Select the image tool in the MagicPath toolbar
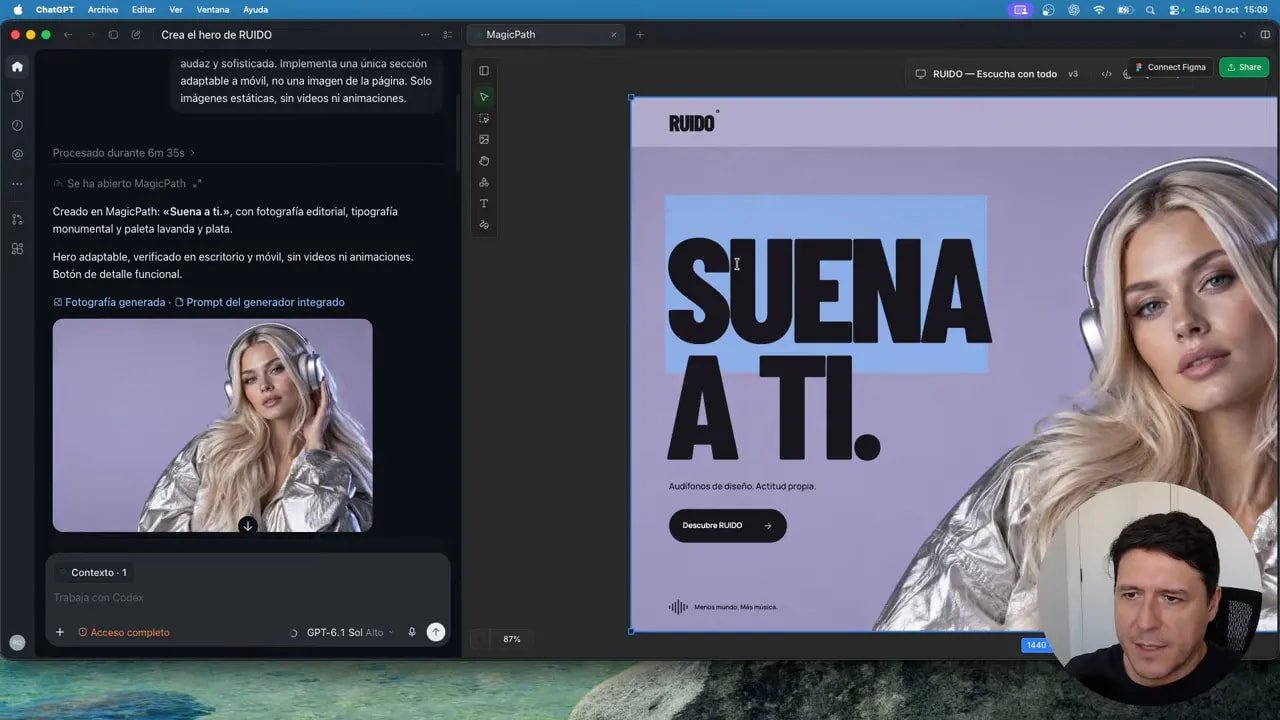1280x720 pixels. point(484,140)
